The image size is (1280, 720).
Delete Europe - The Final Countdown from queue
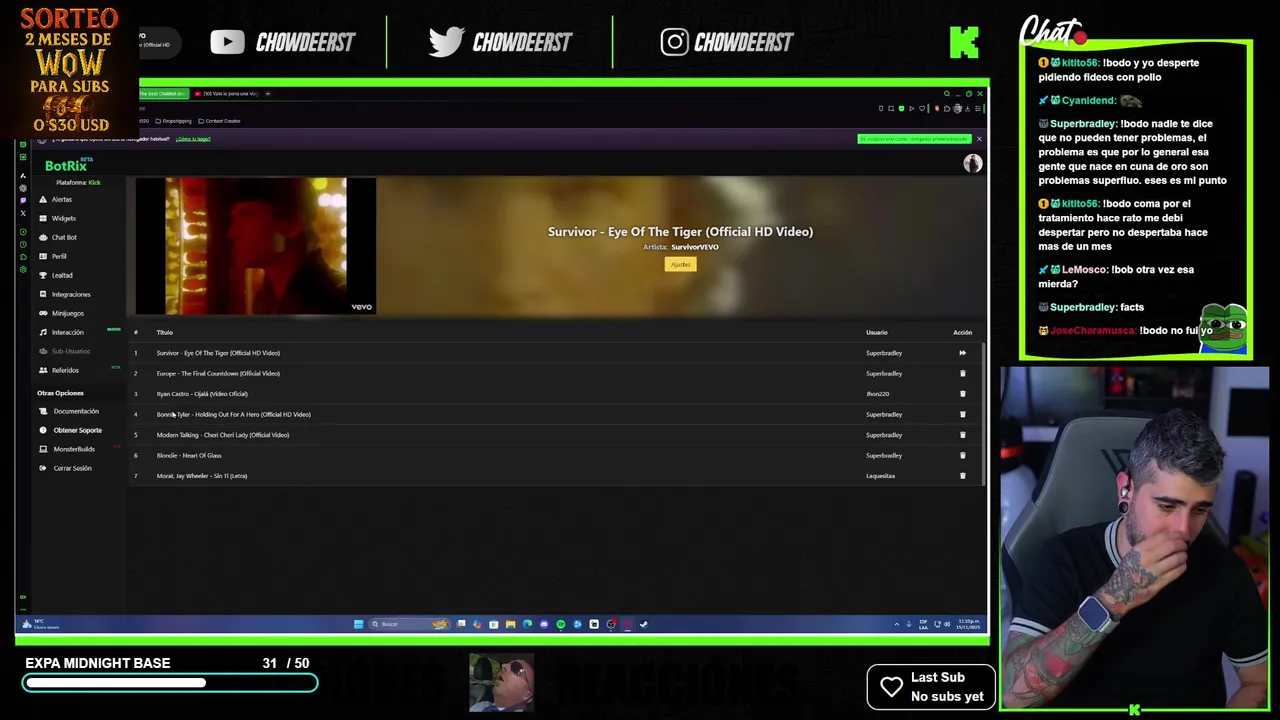coord(962,373)
